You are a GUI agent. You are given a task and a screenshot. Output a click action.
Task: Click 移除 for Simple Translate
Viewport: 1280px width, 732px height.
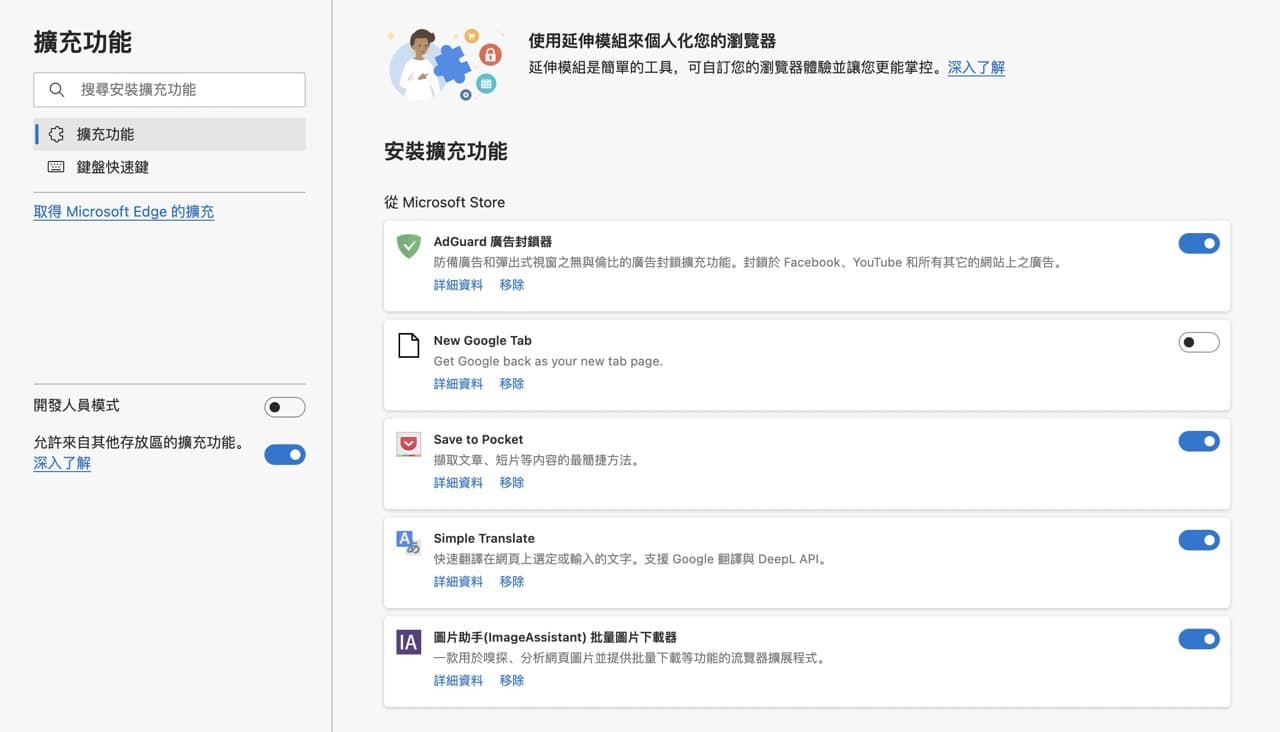tap(512, 582)
